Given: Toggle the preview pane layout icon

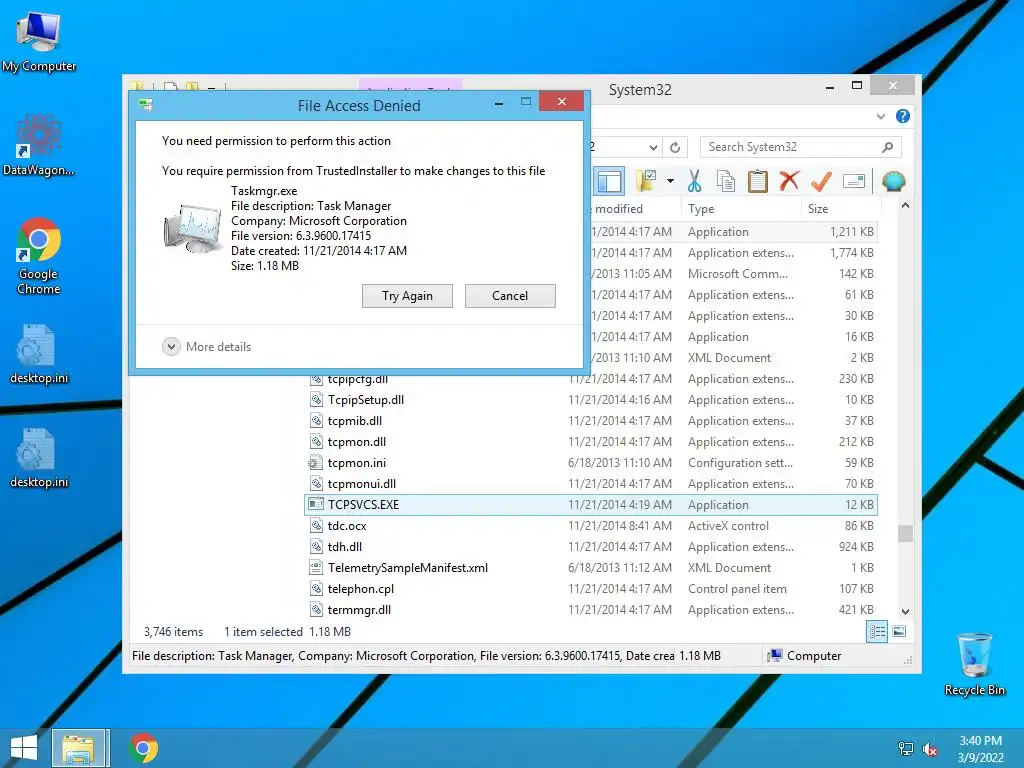Looking at the screenshot, I should (609, 181).
